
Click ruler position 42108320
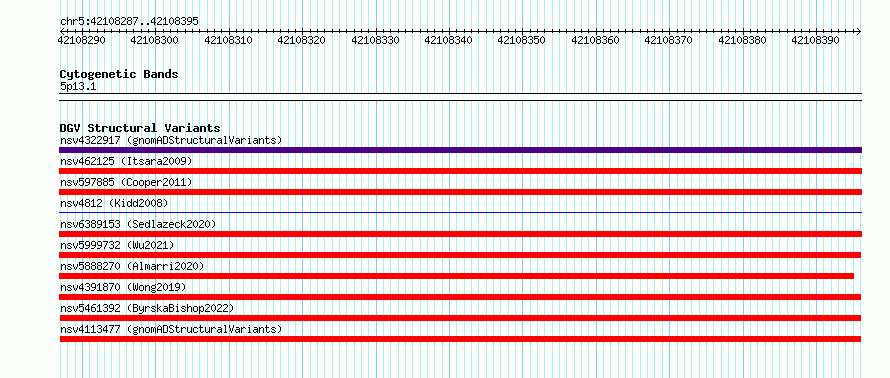[x=301, y=40]
